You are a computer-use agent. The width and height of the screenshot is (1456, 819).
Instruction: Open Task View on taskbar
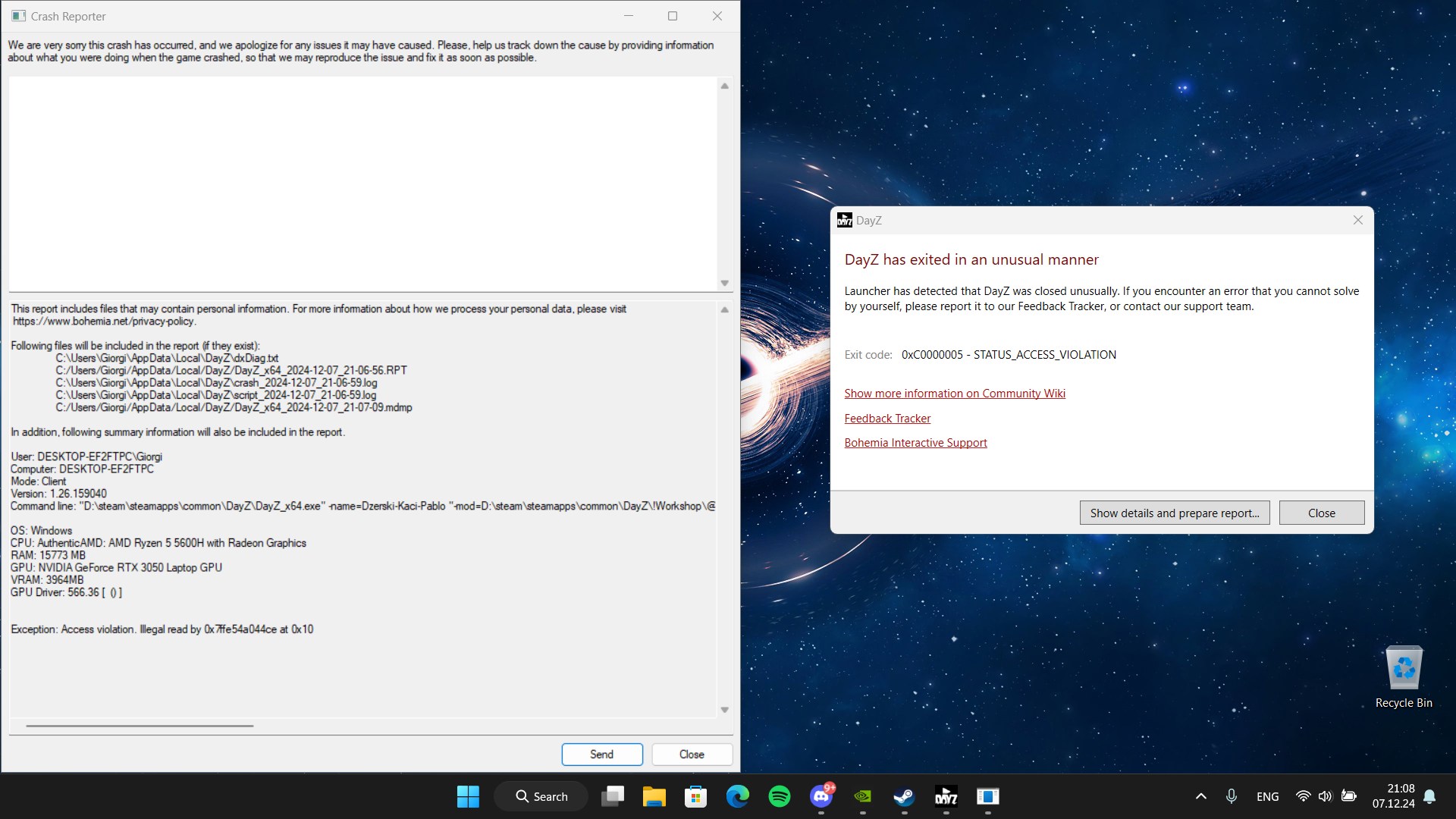(x=613, y=796)
